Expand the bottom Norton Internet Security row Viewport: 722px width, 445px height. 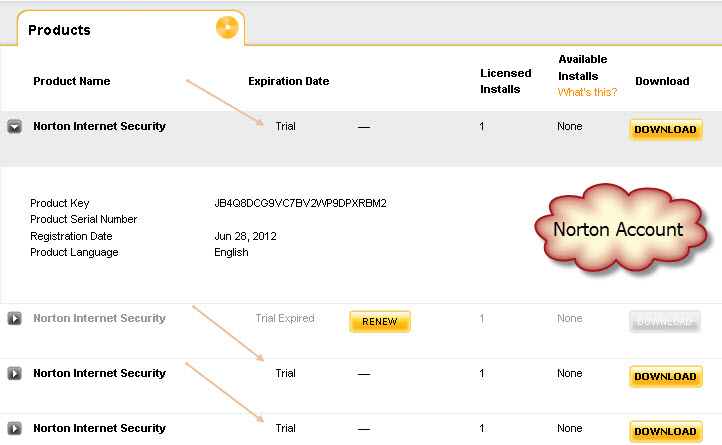15,428
